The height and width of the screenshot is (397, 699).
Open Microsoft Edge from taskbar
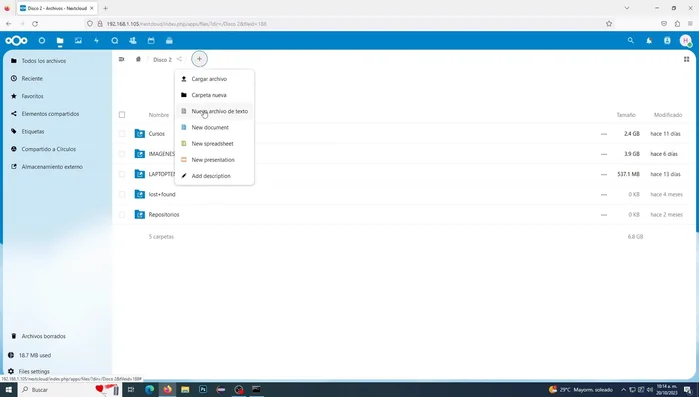(x=149, y=389)
